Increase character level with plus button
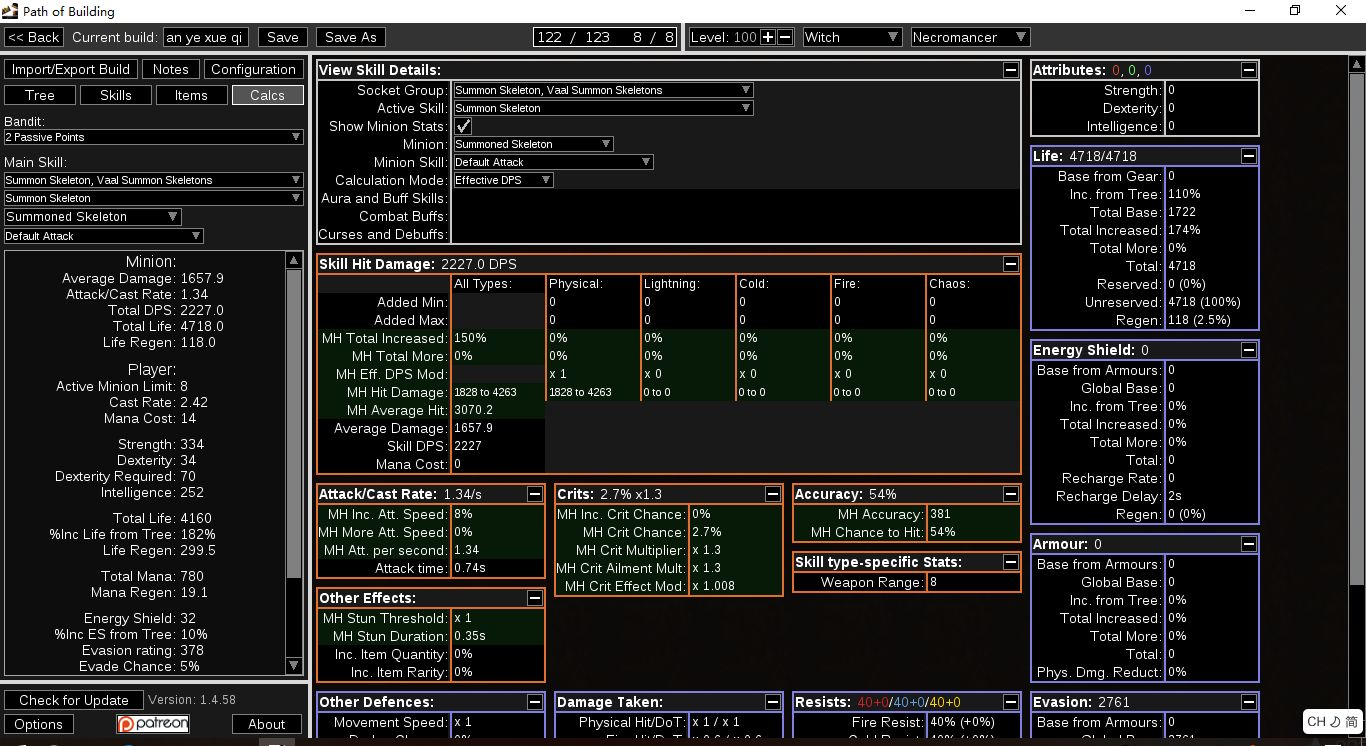The width and height of the screenshot is (1366, 746). pos(768,37)
